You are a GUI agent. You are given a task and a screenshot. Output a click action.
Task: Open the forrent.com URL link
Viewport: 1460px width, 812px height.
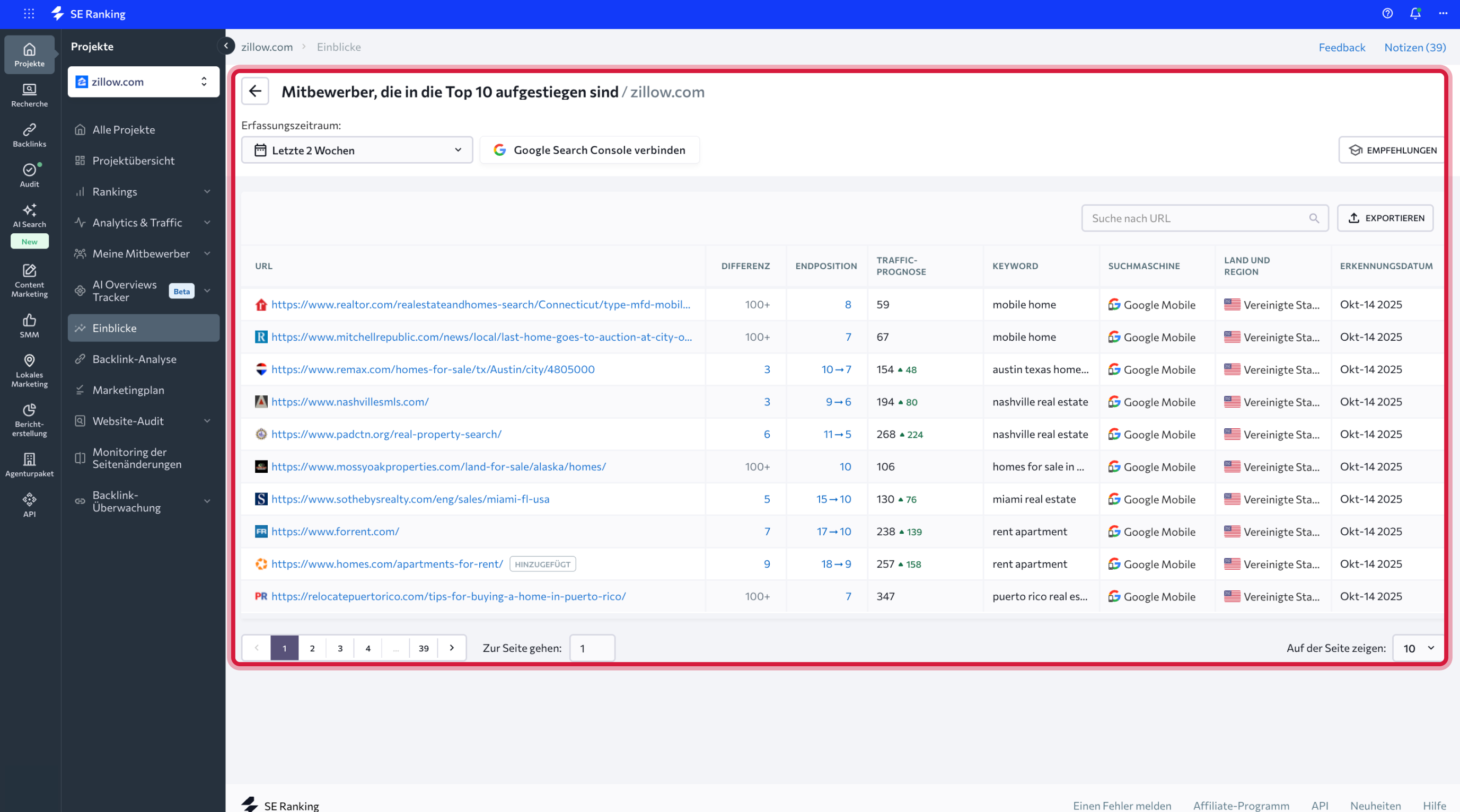coord(335,531)
